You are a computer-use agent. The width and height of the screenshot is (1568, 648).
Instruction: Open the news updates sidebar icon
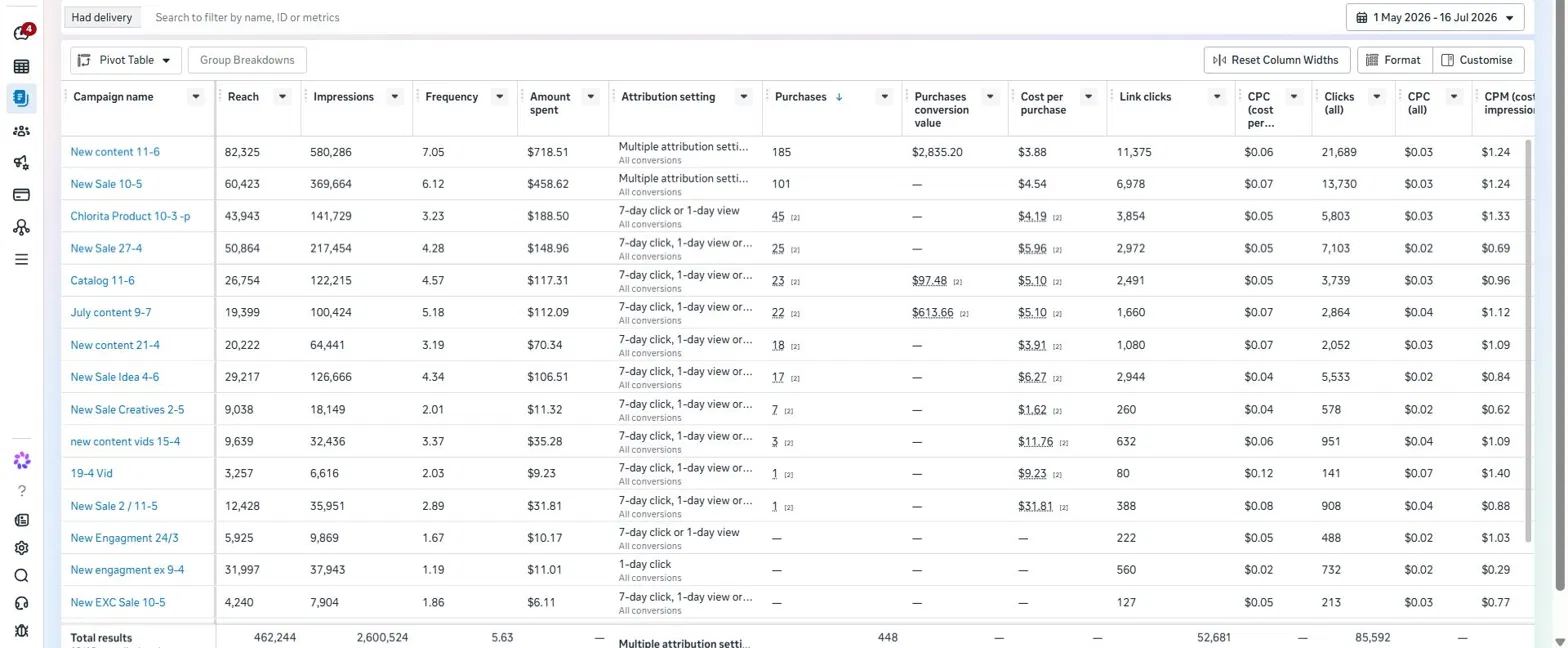pos(21,520)
